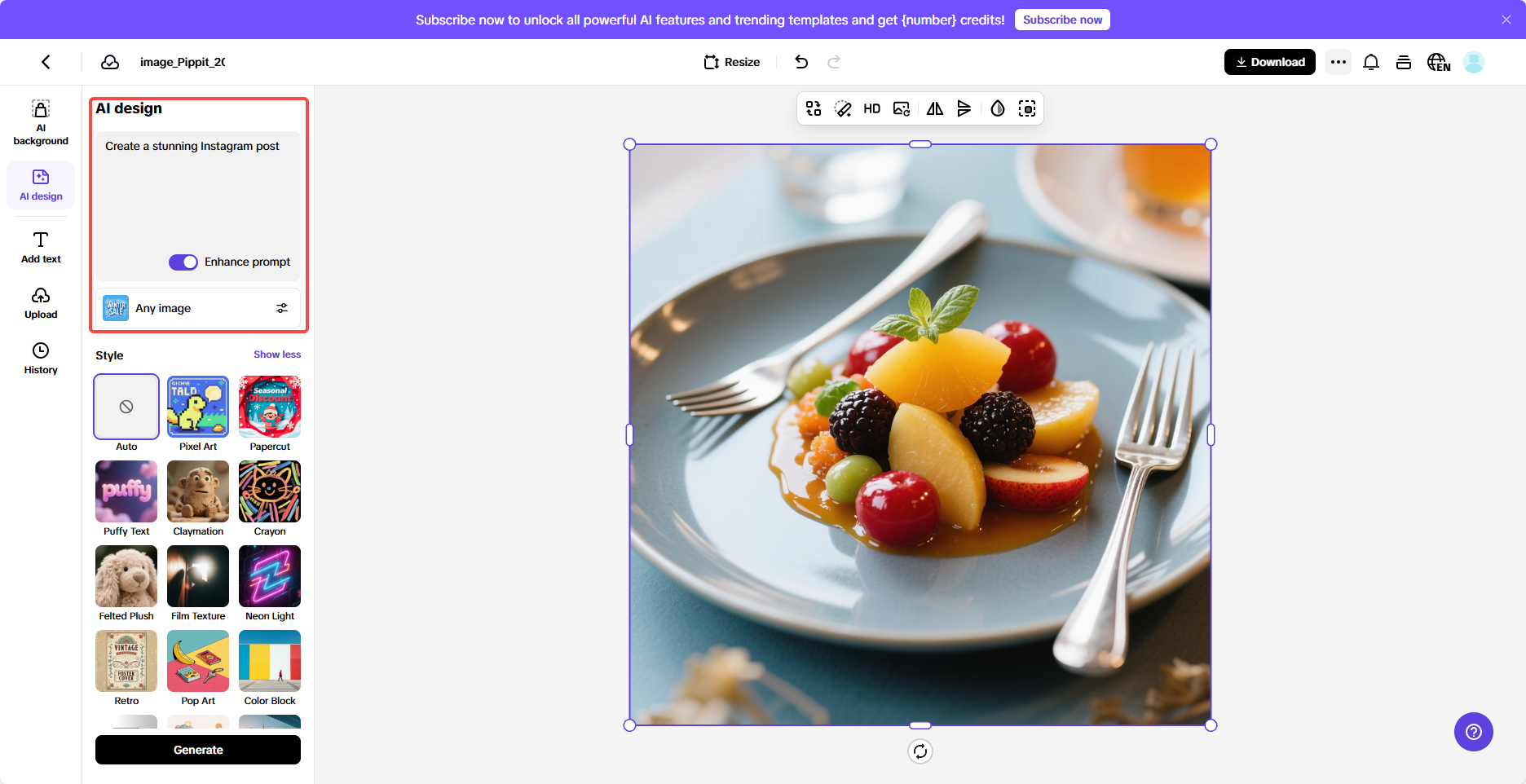The width and height of the screenshot is (1526, 784).
Task: Click the Show less link
Action: [277, 355]
